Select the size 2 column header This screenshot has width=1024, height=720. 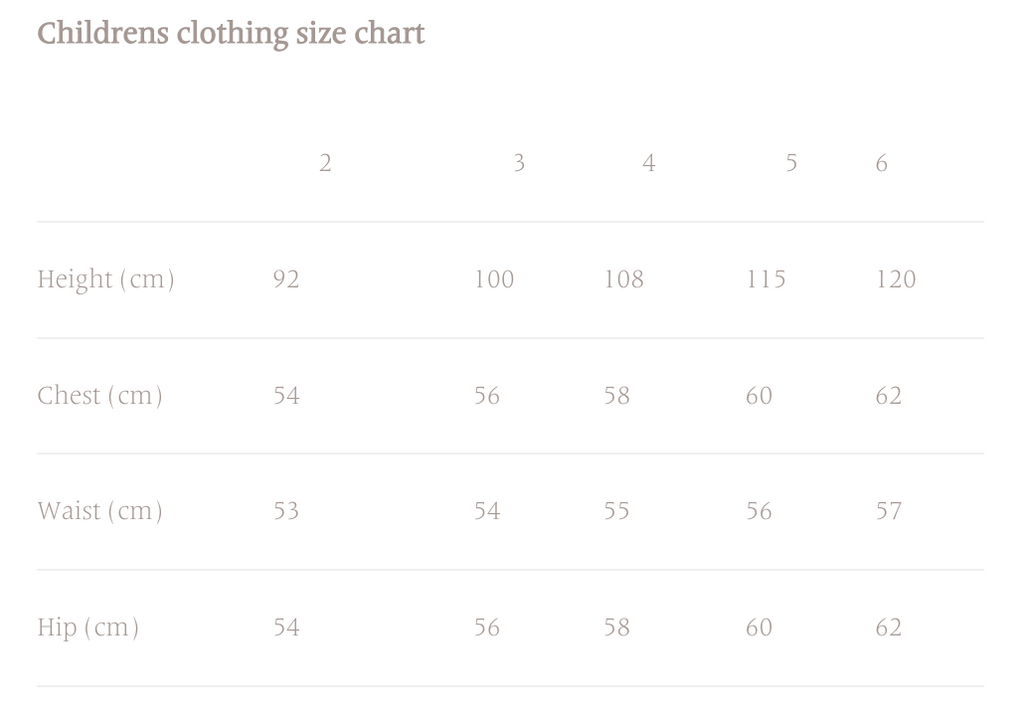pos(325,163)
